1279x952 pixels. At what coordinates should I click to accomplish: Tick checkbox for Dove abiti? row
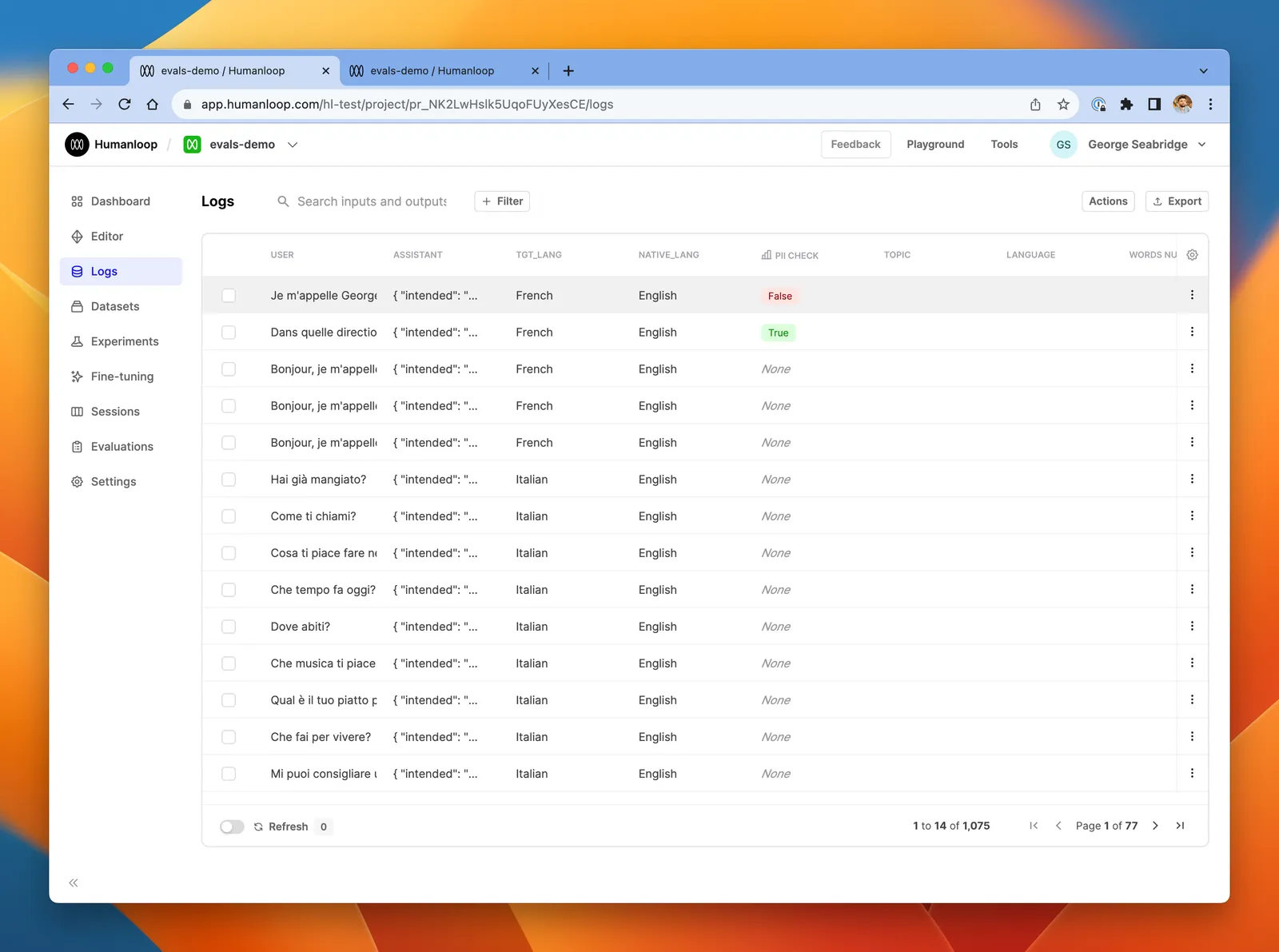pos(229,627)
